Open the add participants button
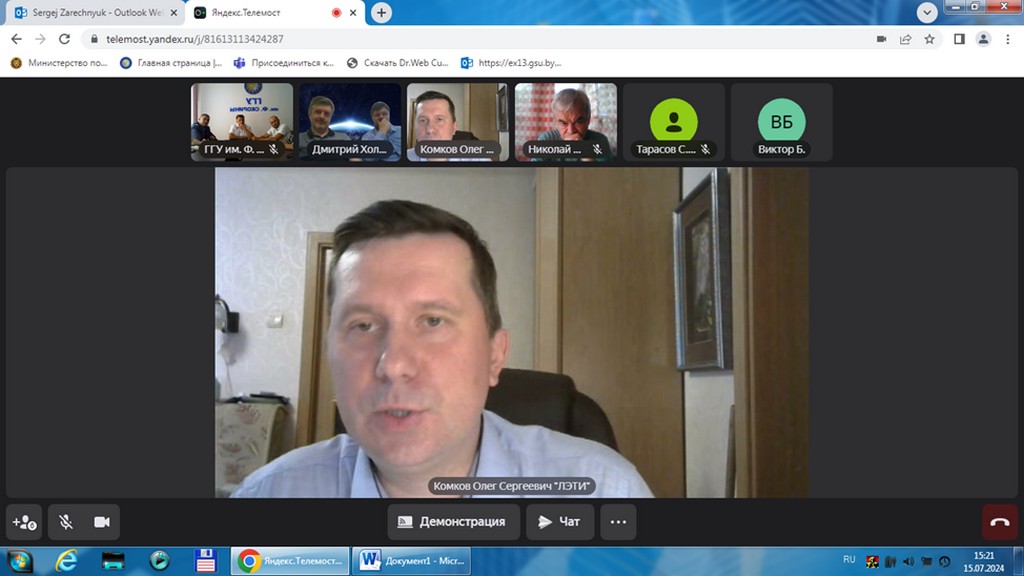Image resolution: width=1024 pixels, height=576 pixels. point(24,522)
